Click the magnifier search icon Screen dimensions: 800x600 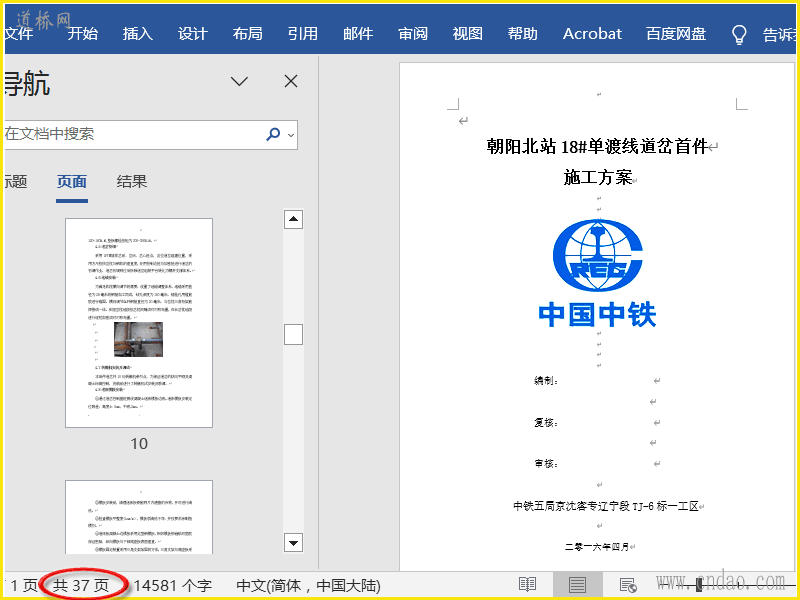[x=273, y=134]
